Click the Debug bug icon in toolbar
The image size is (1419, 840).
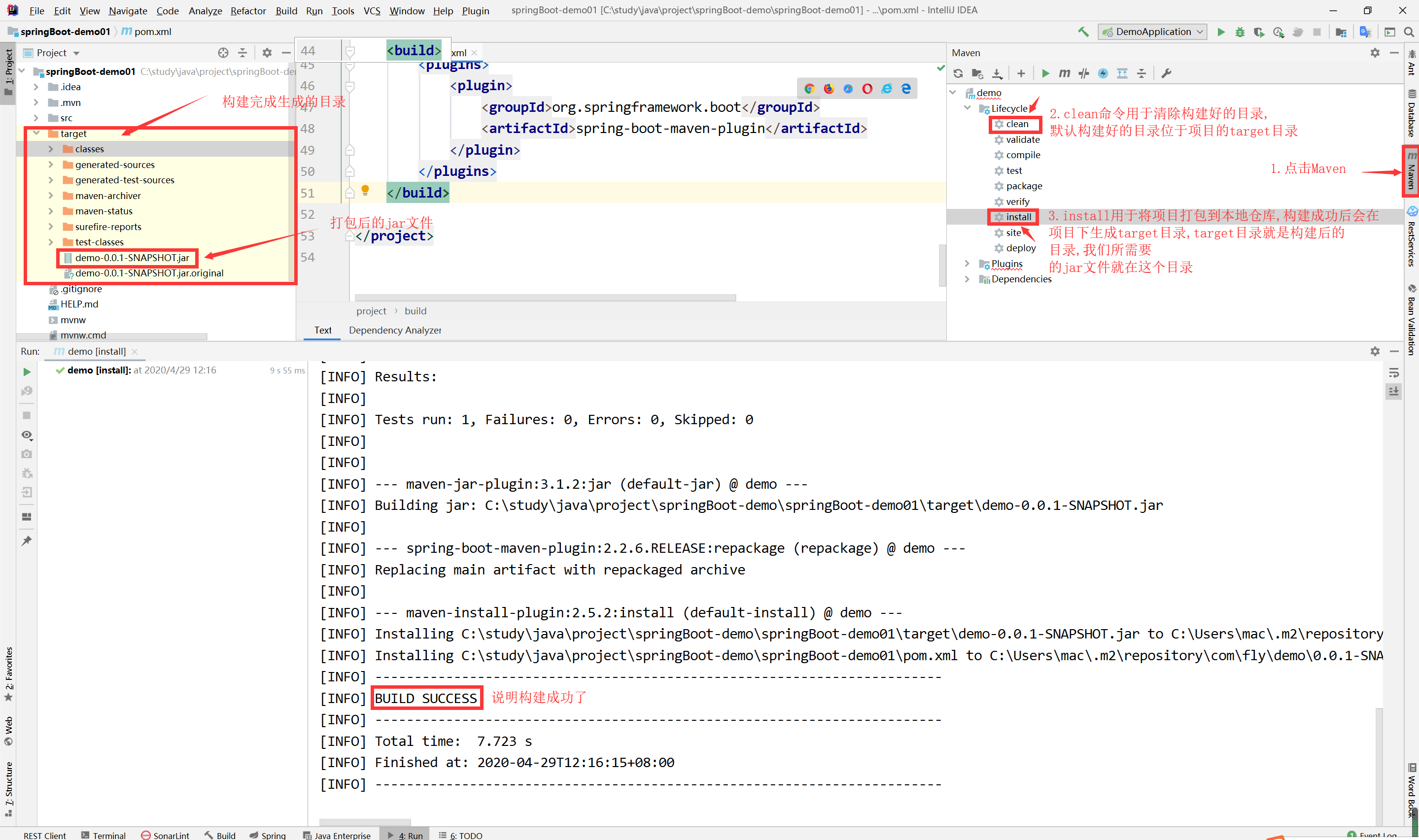tap(1240, 32)
